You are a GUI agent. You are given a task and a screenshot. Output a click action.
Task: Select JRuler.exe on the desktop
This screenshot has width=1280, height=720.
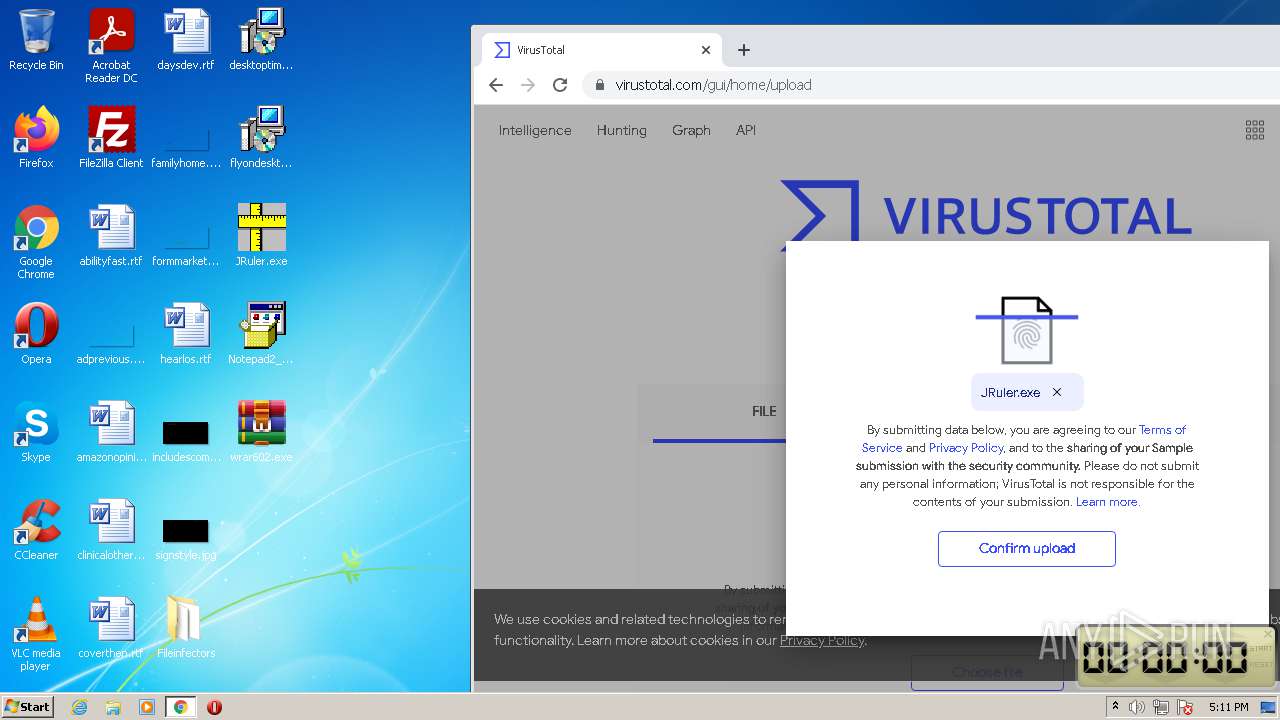click(261, 236)
